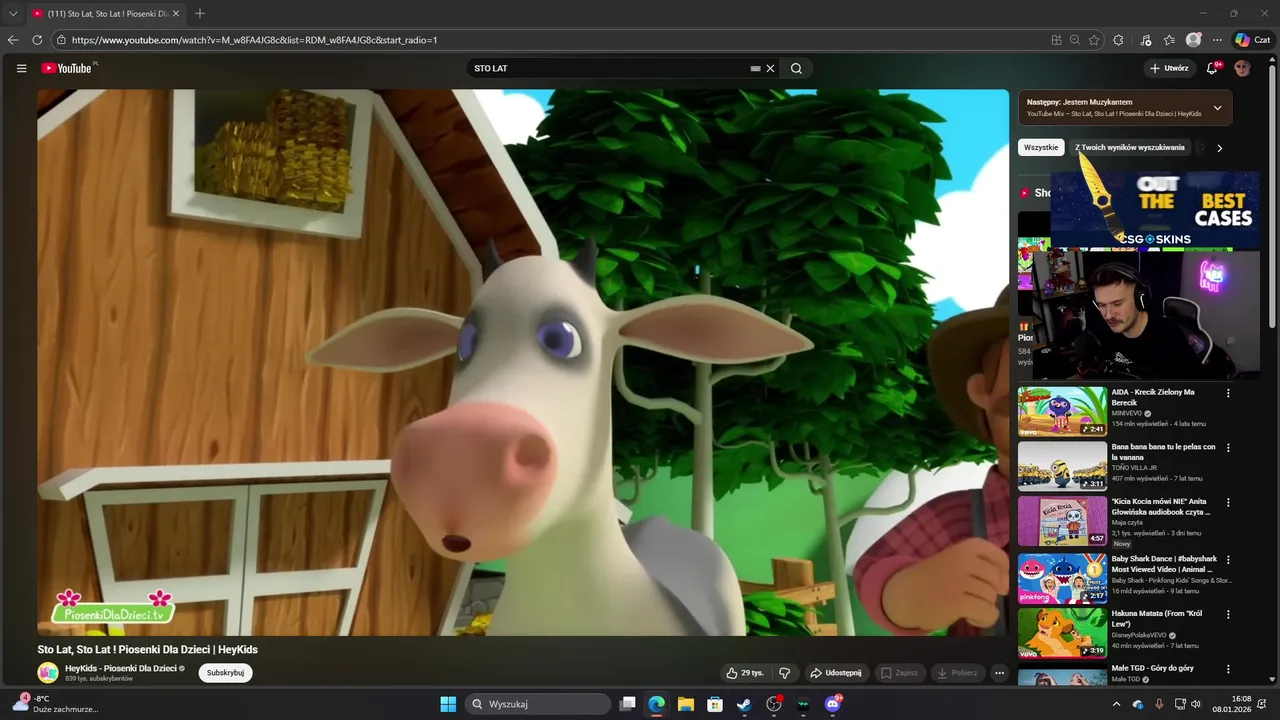Open Kicia Kocia mówi NIE thumbnail

[x=1062, y=521]
